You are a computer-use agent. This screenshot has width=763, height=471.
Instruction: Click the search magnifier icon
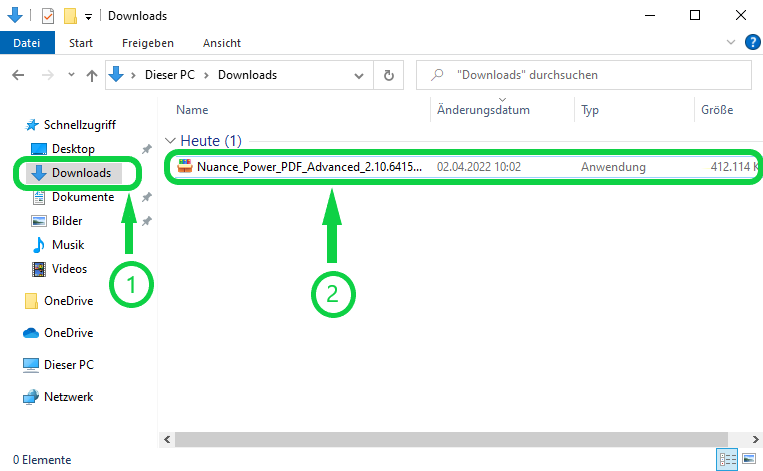[x=437, y=75]
